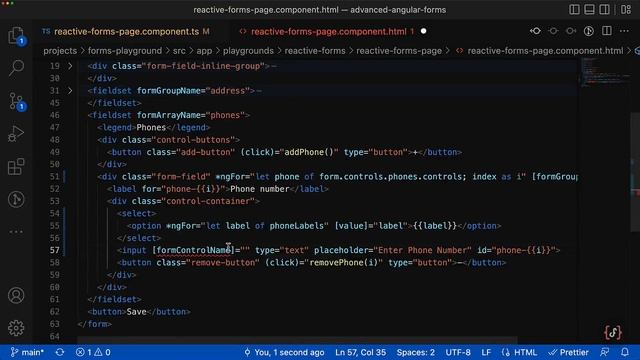Open the Accounts menu
This screenshot has width=640, height=360.
16,295
